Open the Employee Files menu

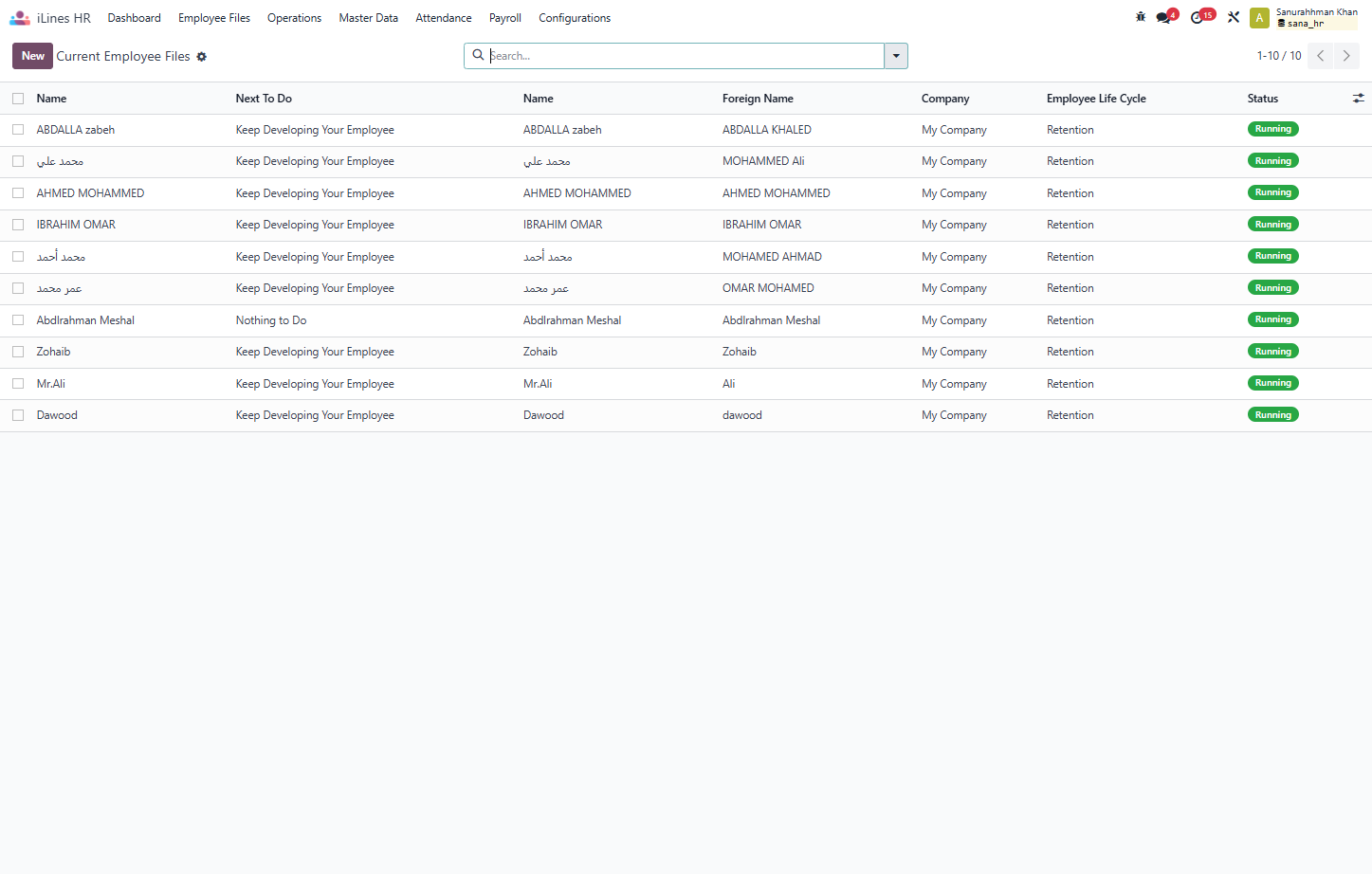point(214,18)
